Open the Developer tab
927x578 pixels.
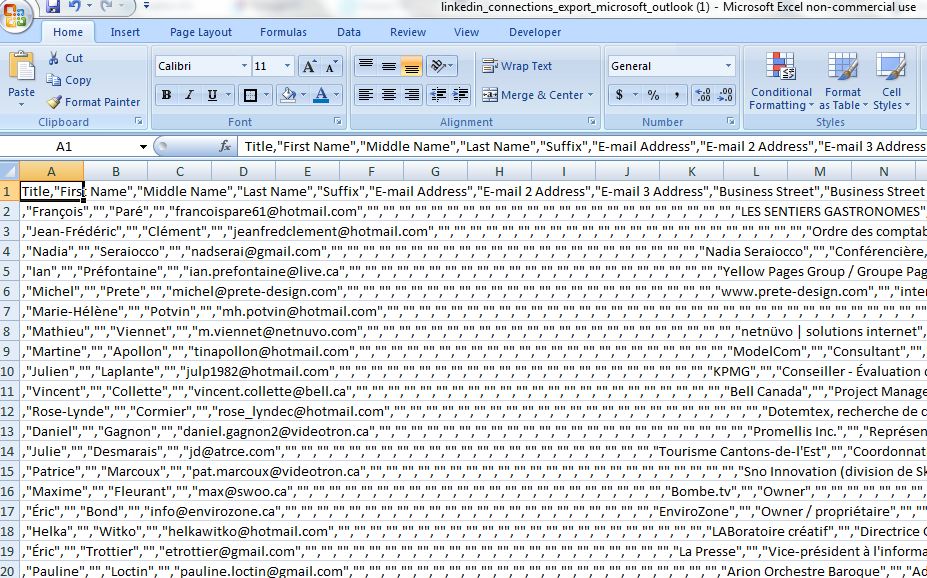click(x=535, y=31)
